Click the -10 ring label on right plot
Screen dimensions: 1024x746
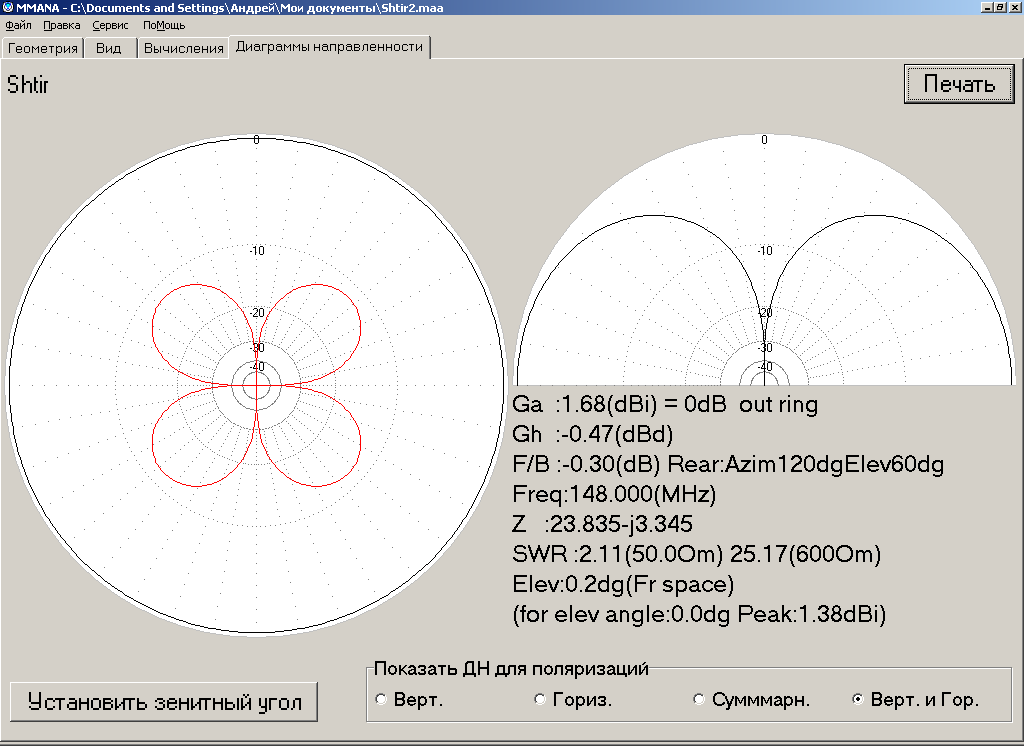pos(765,251)
